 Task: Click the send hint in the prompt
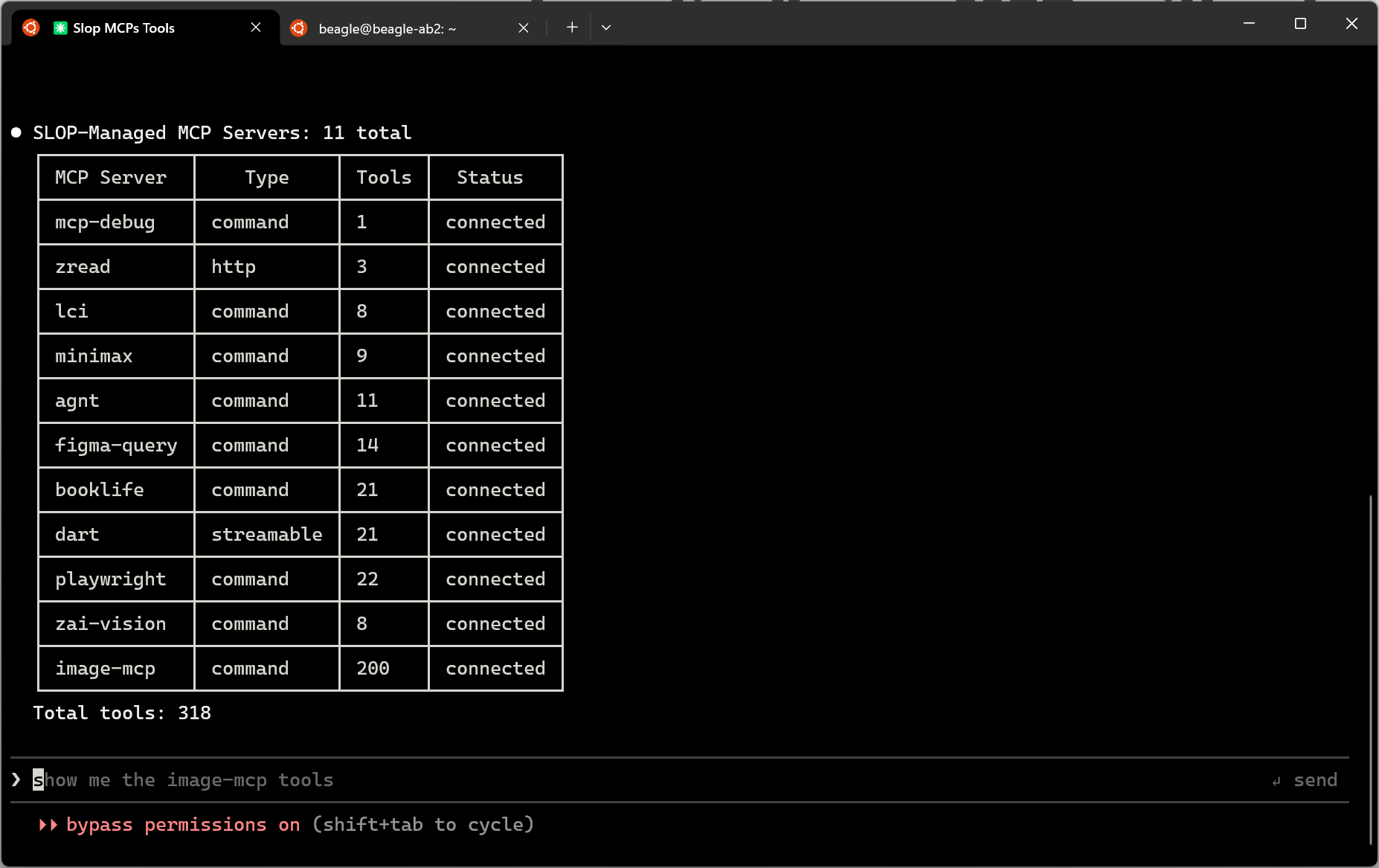point(1305,780)
